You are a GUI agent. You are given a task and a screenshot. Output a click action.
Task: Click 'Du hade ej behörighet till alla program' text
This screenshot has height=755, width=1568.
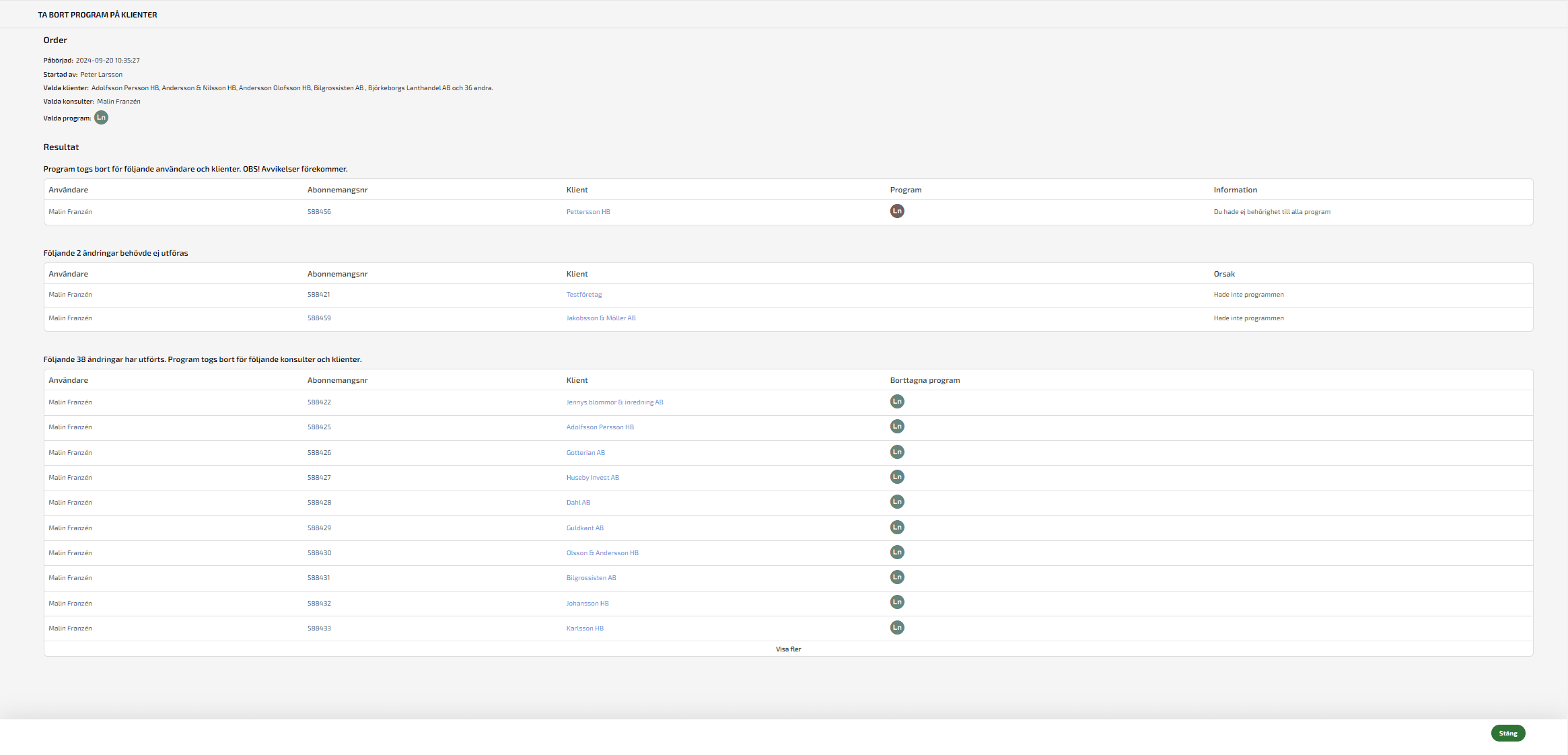tap(1272, 212)
